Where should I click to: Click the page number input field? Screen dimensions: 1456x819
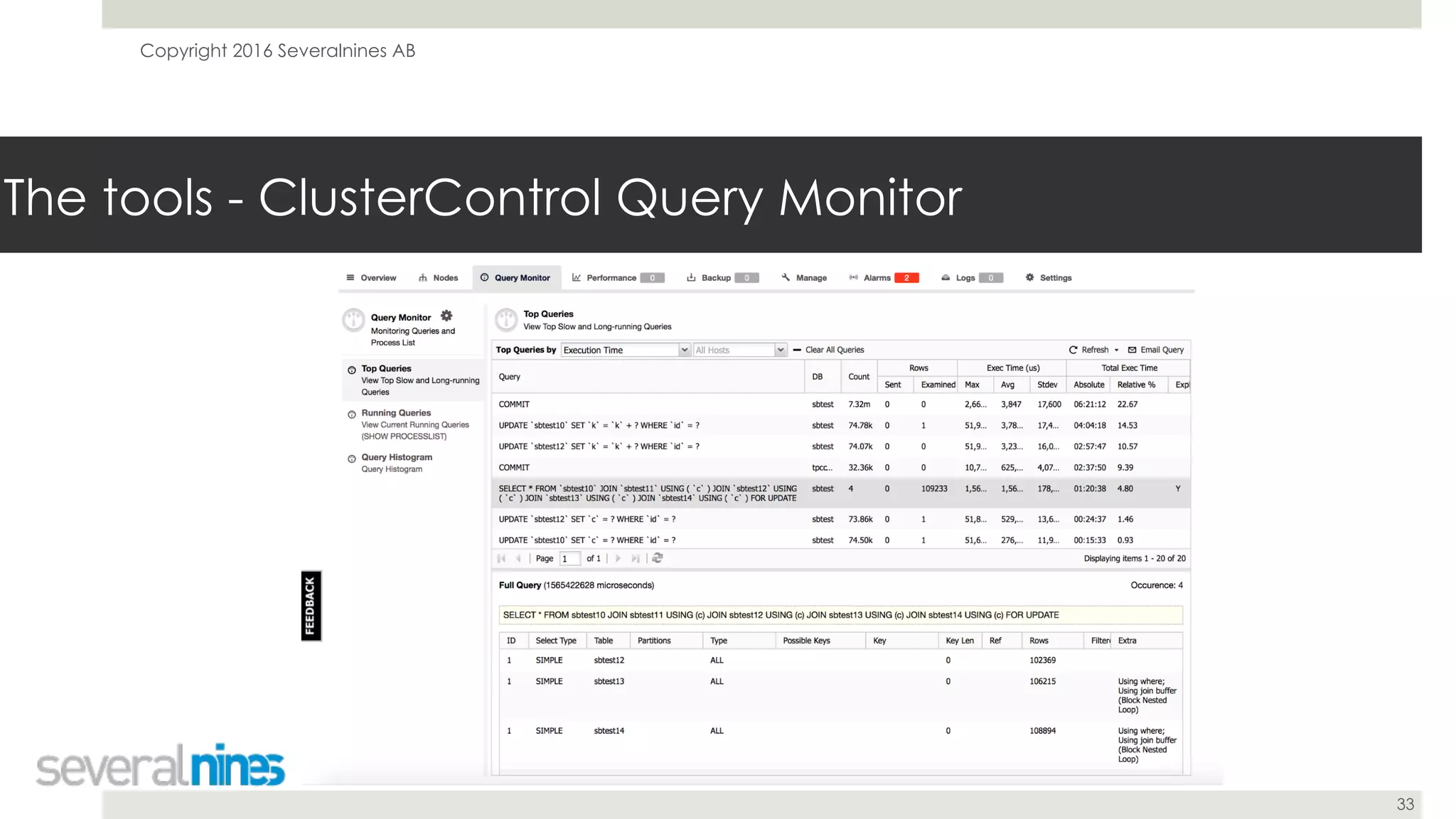click(570, 559)
